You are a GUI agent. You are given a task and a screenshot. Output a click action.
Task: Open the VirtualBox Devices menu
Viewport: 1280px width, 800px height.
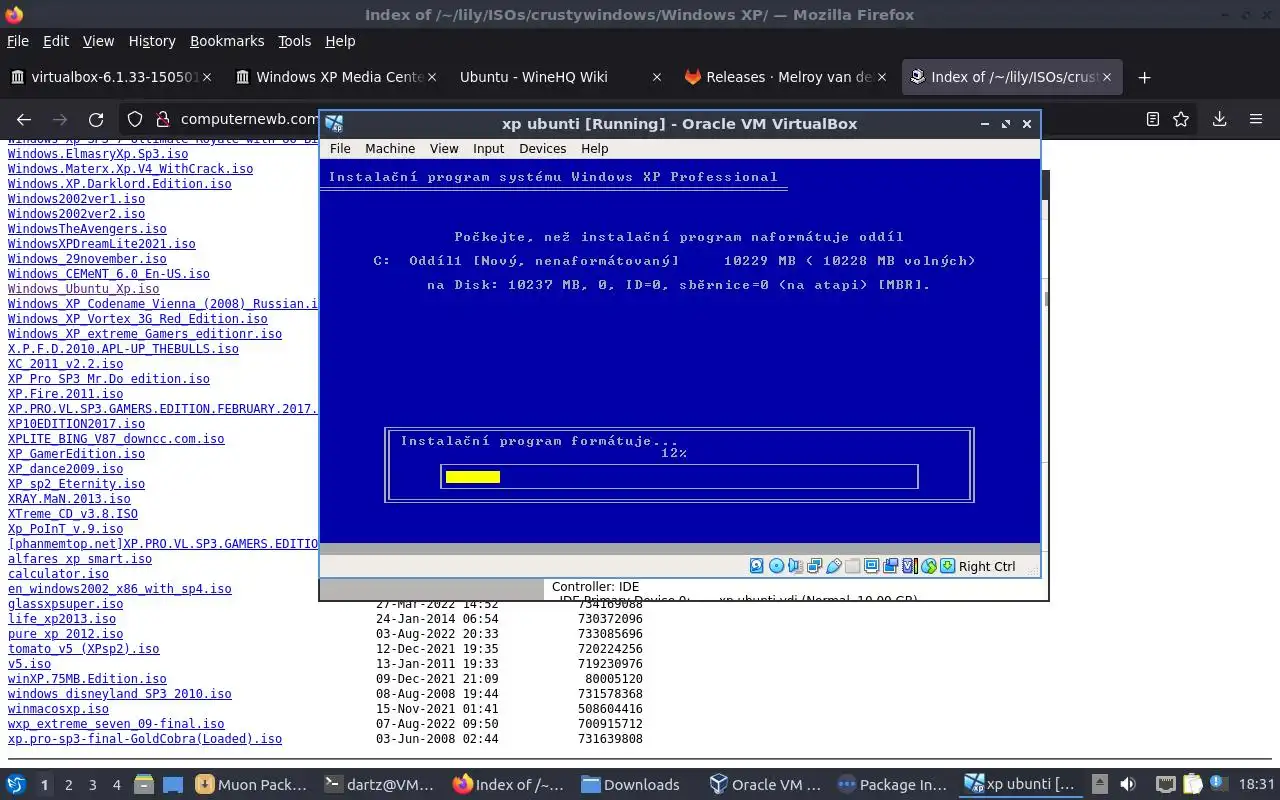[x=543, y=148]
